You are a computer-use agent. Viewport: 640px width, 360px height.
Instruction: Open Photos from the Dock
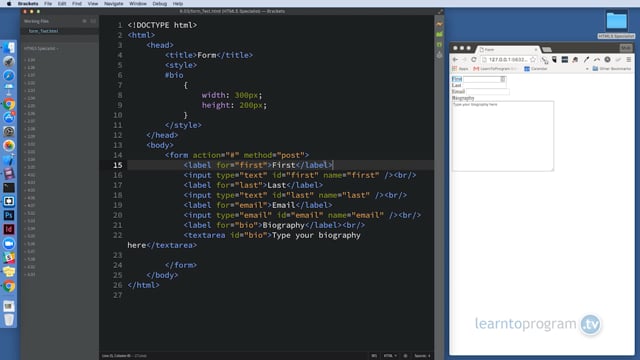pyautogui.click(x=9, y=145)
